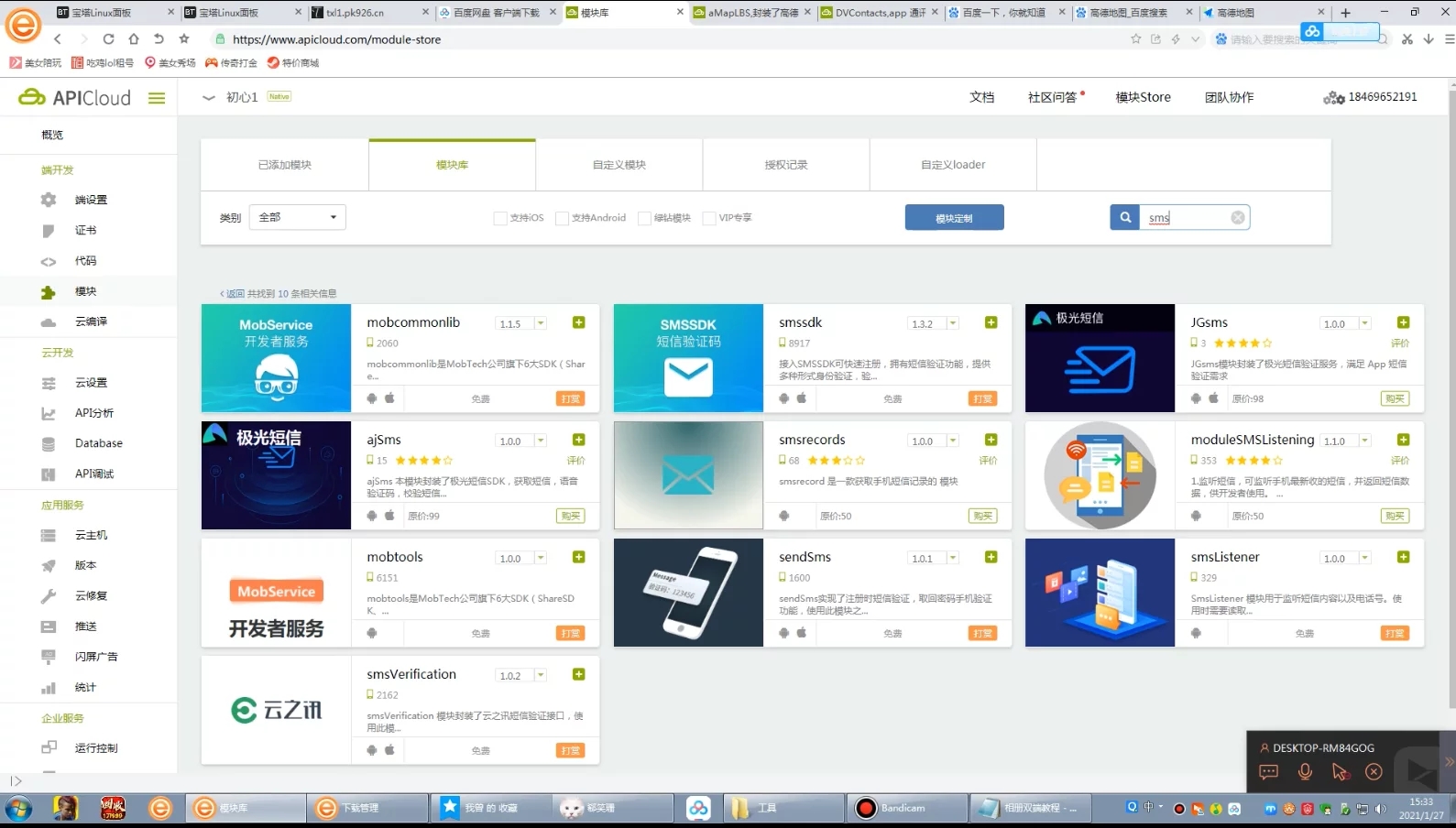This screenshot has width=1456, height=828.
Task: Click the 返回 link above results
Action: click(234, 294)
